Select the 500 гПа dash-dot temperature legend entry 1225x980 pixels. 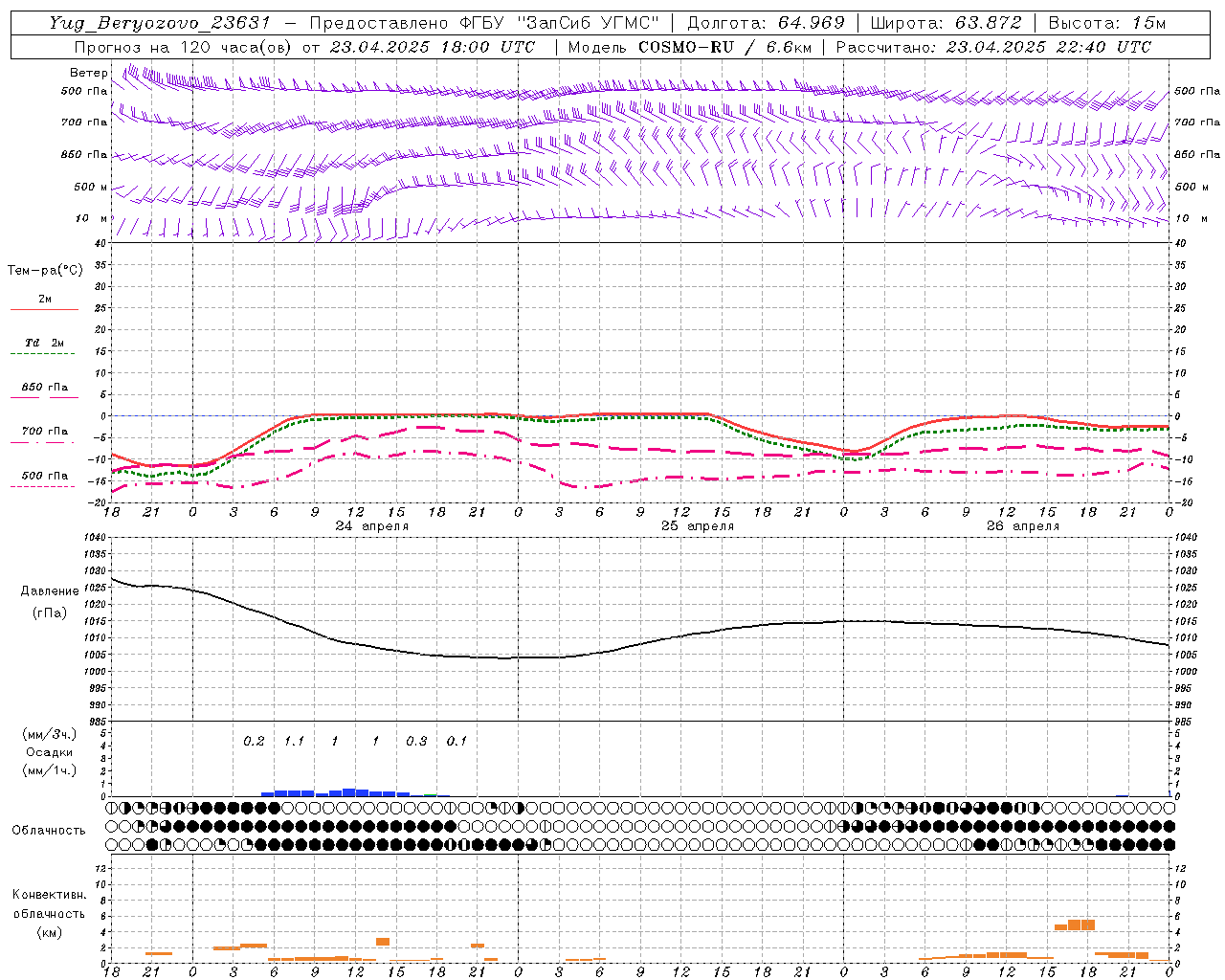(x=44, y=476)
